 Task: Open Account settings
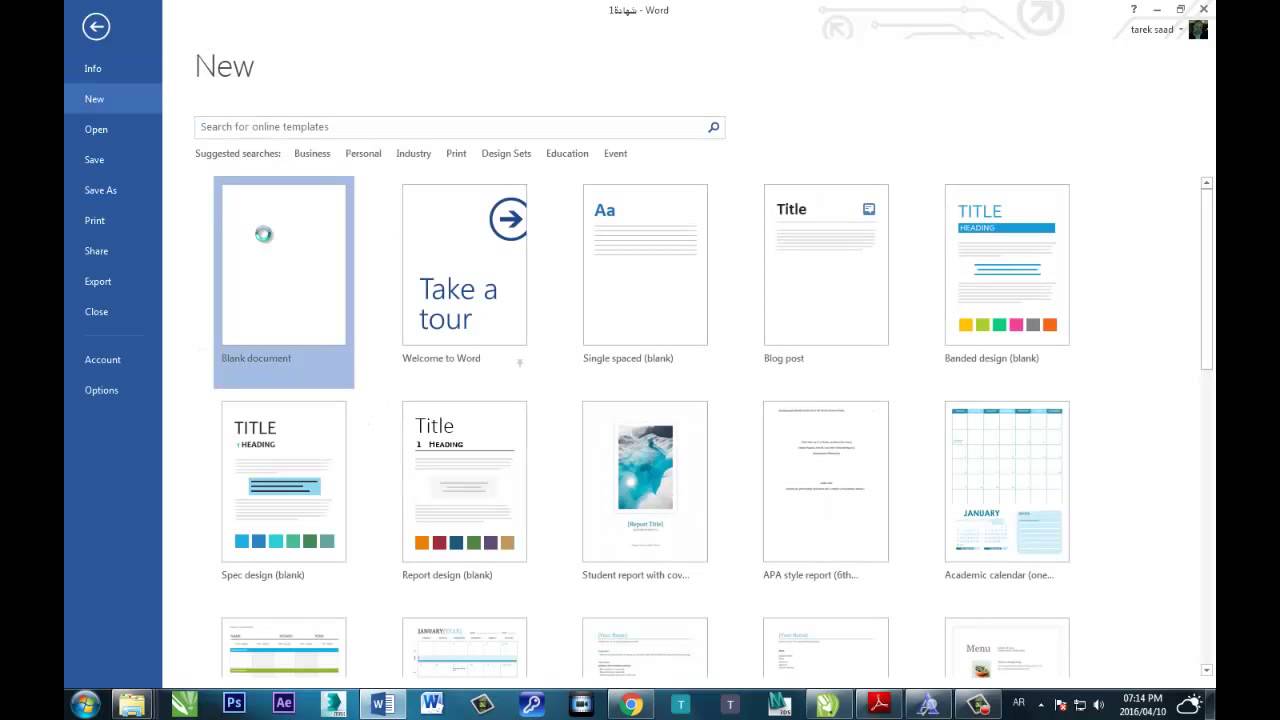point(113,360)
